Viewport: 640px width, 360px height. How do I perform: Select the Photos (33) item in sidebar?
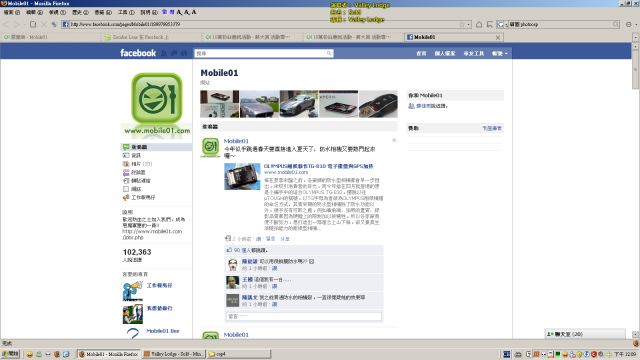click(156, 164)
